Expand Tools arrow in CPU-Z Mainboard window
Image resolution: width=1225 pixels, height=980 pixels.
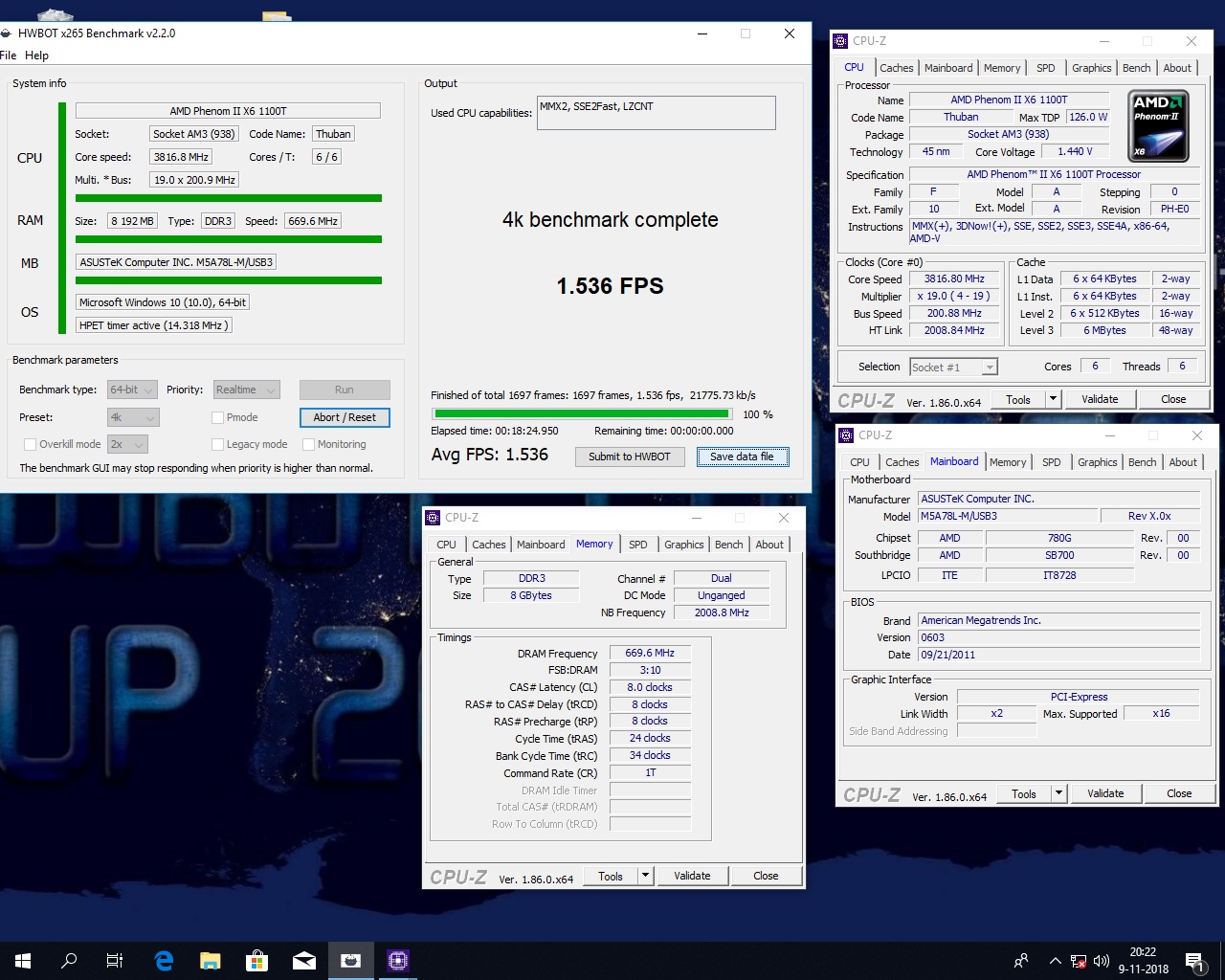click(x=1058, y=793)
